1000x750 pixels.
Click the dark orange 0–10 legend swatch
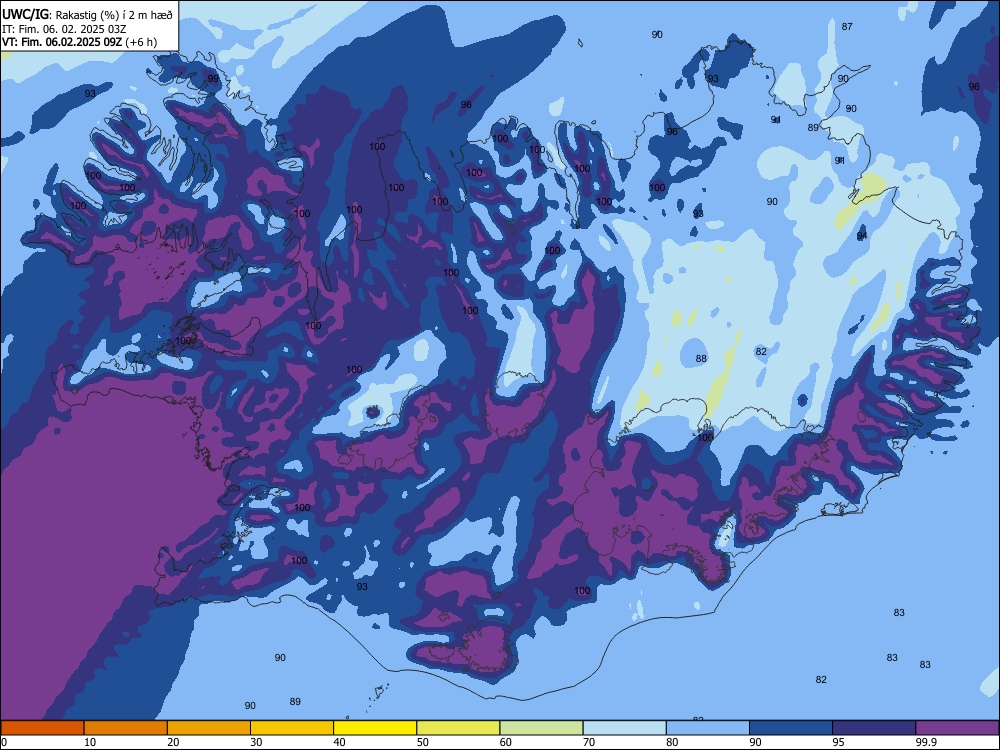(x=42, y=728)
